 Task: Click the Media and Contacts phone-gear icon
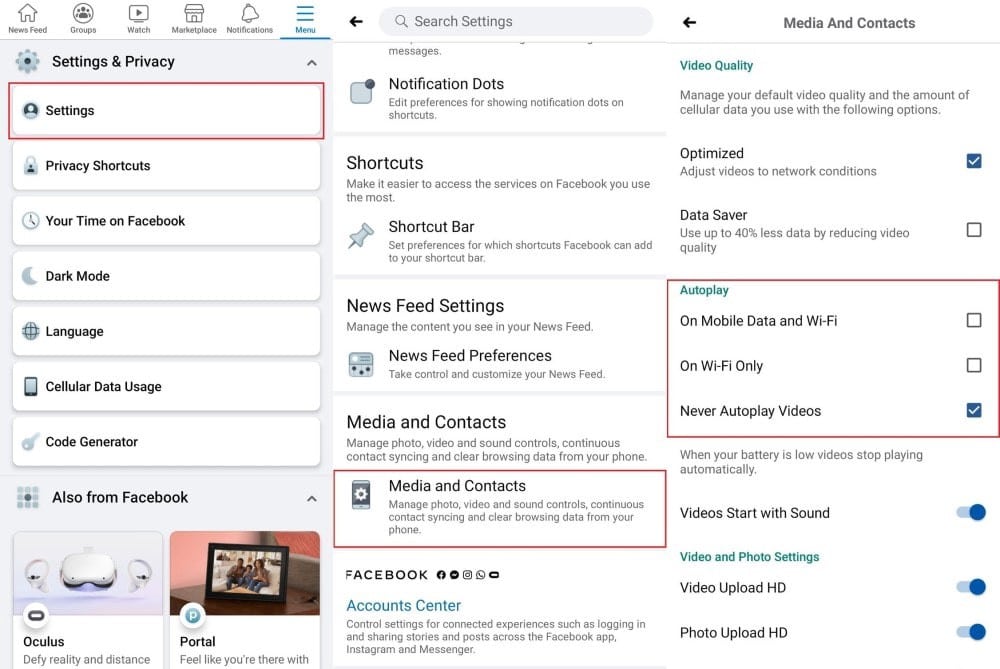[x=361, y=495]
